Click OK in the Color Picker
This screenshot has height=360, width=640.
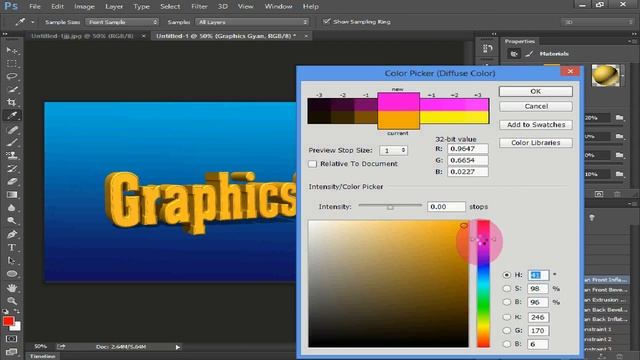pyautogui.click(x=536, y=91)
